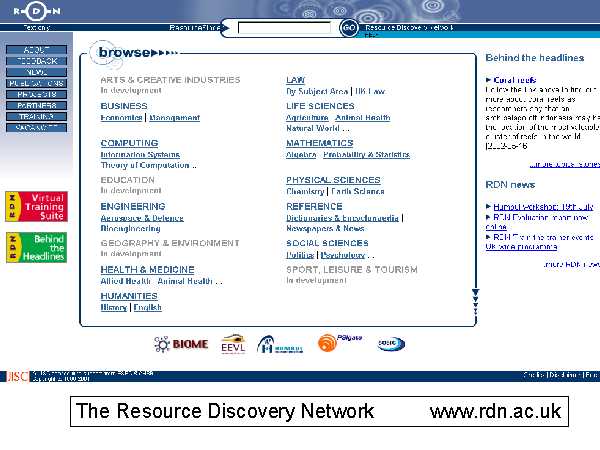
Task: Open the EEVL hub logo
Action: coord(233,344)
